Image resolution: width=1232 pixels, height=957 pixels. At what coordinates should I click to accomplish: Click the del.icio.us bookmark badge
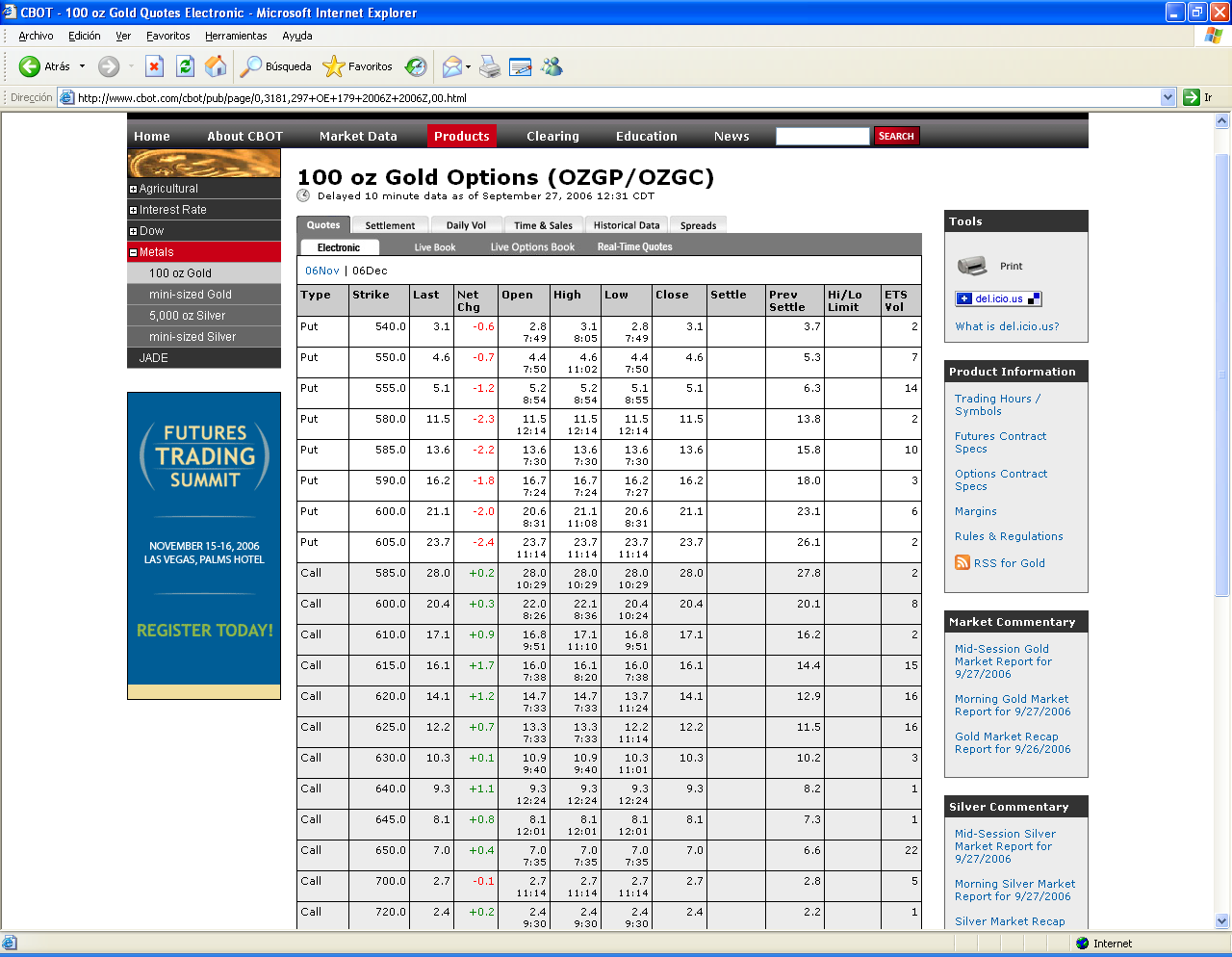tap(998, 298)
